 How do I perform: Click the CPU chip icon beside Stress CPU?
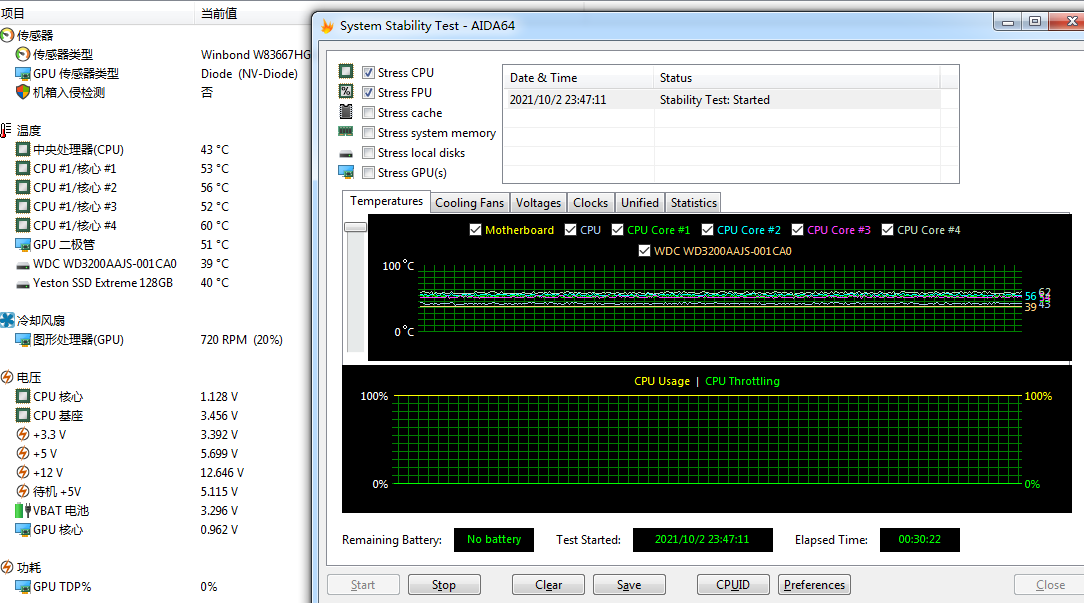point(346,71)
